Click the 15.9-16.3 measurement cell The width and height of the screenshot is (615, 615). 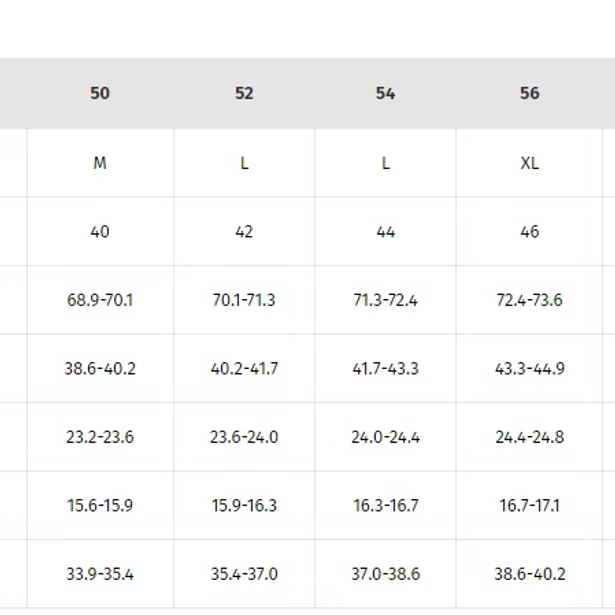[x=244, y=505]
